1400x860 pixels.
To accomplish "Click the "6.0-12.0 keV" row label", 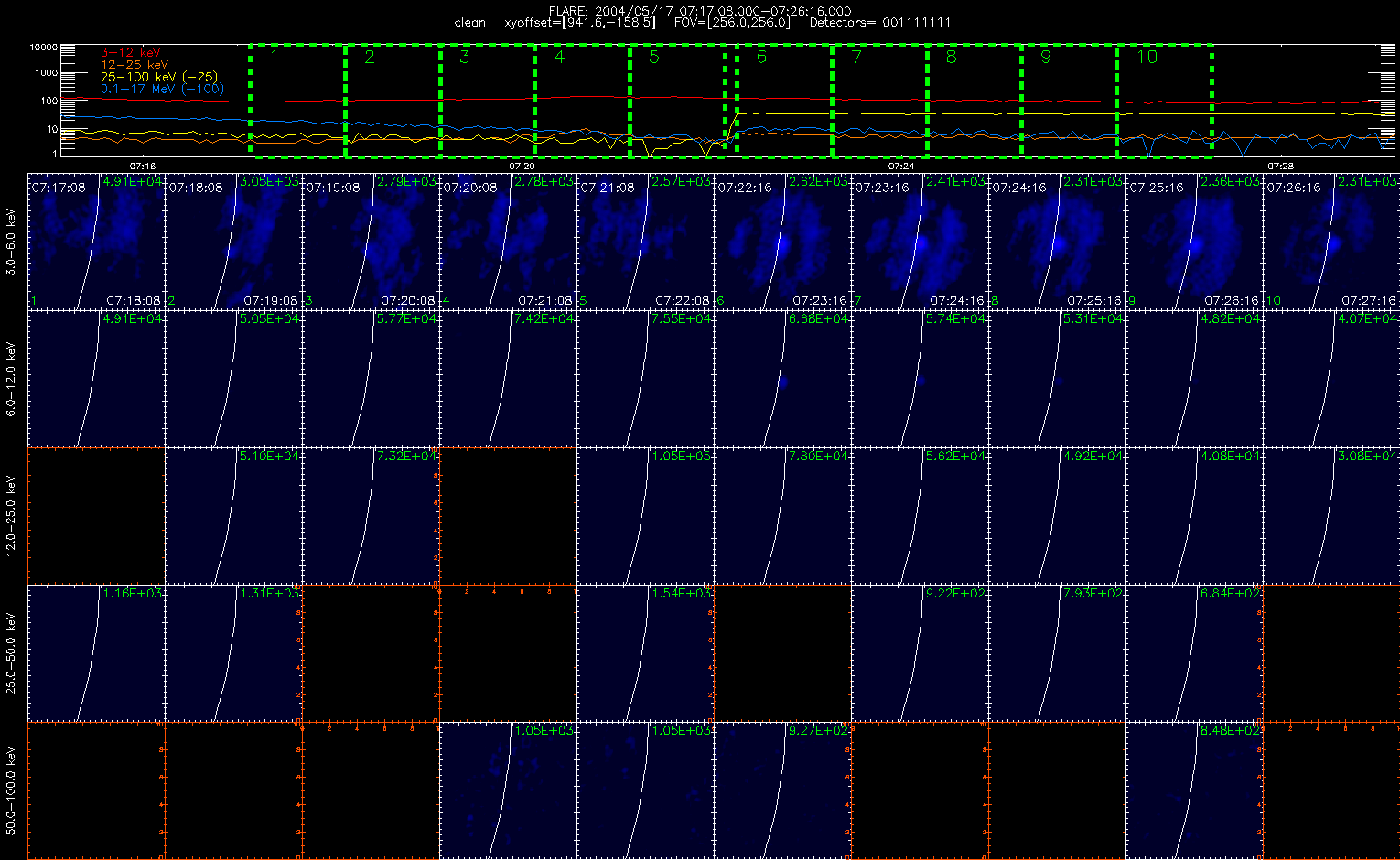I will [11, 379].
